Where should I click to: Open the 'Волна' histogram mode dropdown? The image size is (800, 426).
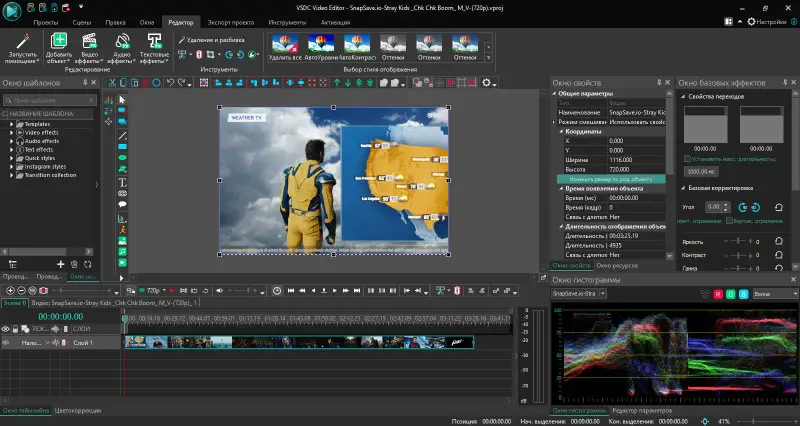tap(775, 294)
